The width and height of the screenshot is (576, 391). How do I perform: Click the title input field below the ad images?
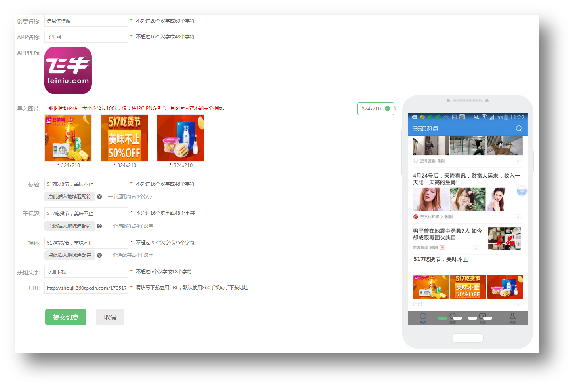point(86,184)
